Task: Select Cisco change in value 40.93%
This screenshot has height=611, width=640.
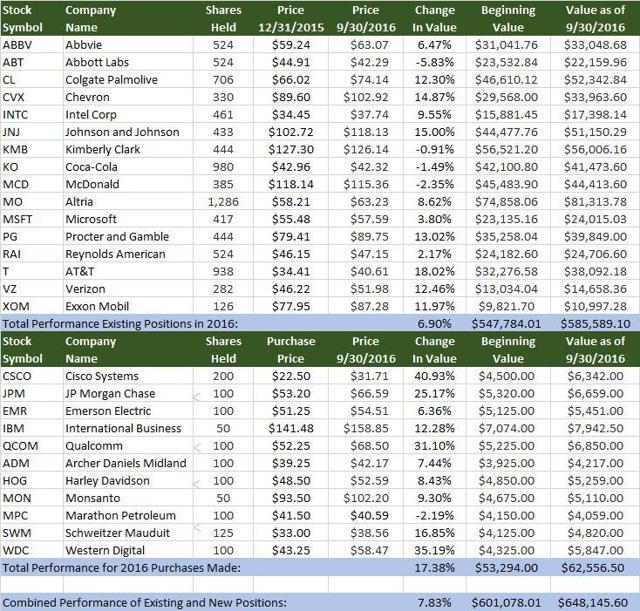Action: click(435, 376)
